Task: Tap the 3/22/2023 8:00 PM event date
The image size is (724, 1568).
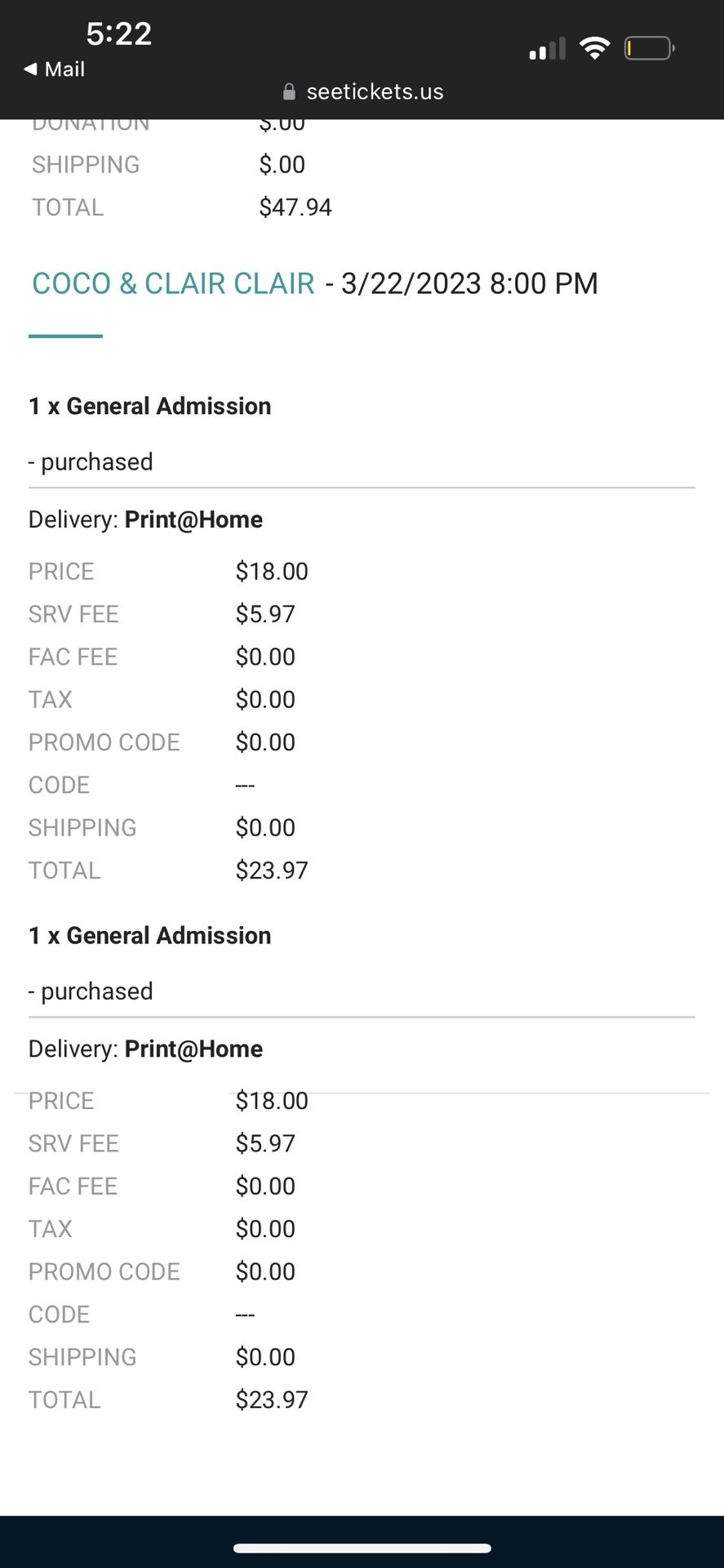Action: [x=469, y=283]
